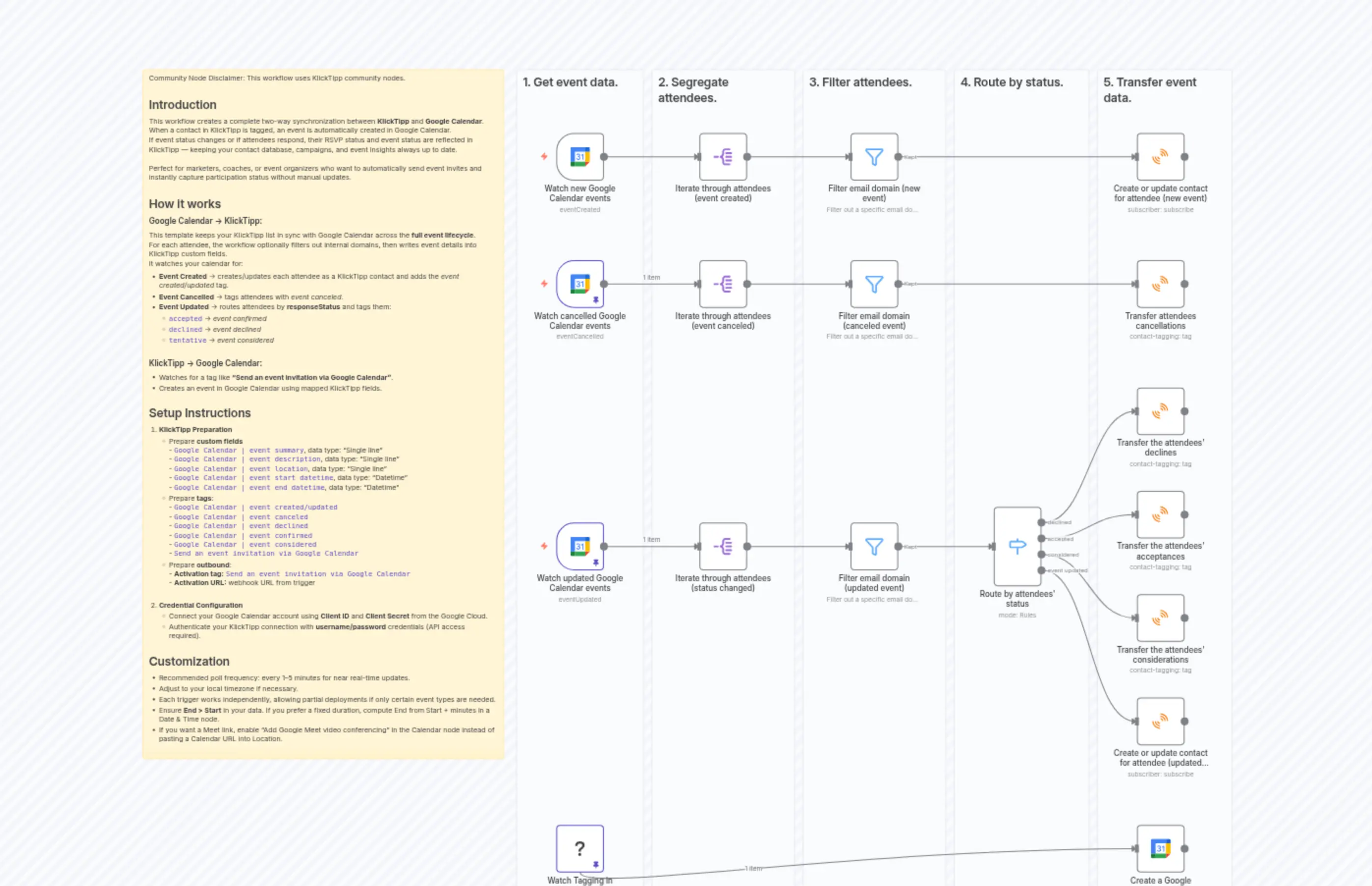The width and height of the screenshot is (1372, 886).
Task: Select the "Filter email domain (canceled event)" node
Action: [873, 284]
